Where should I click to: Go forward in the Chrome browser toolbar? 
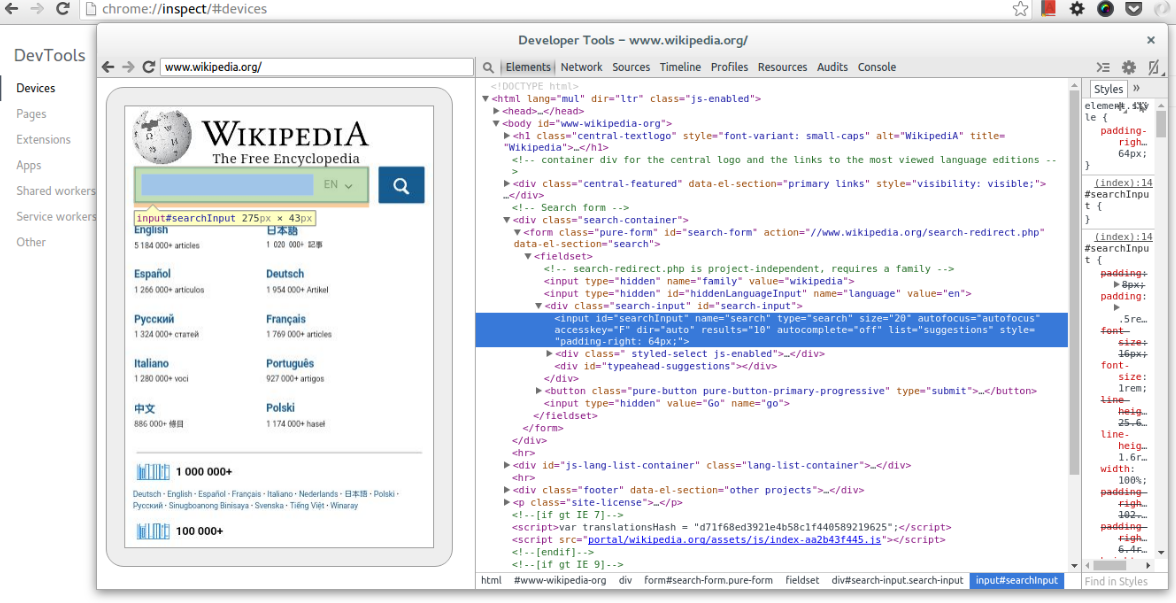pos(36,9)
